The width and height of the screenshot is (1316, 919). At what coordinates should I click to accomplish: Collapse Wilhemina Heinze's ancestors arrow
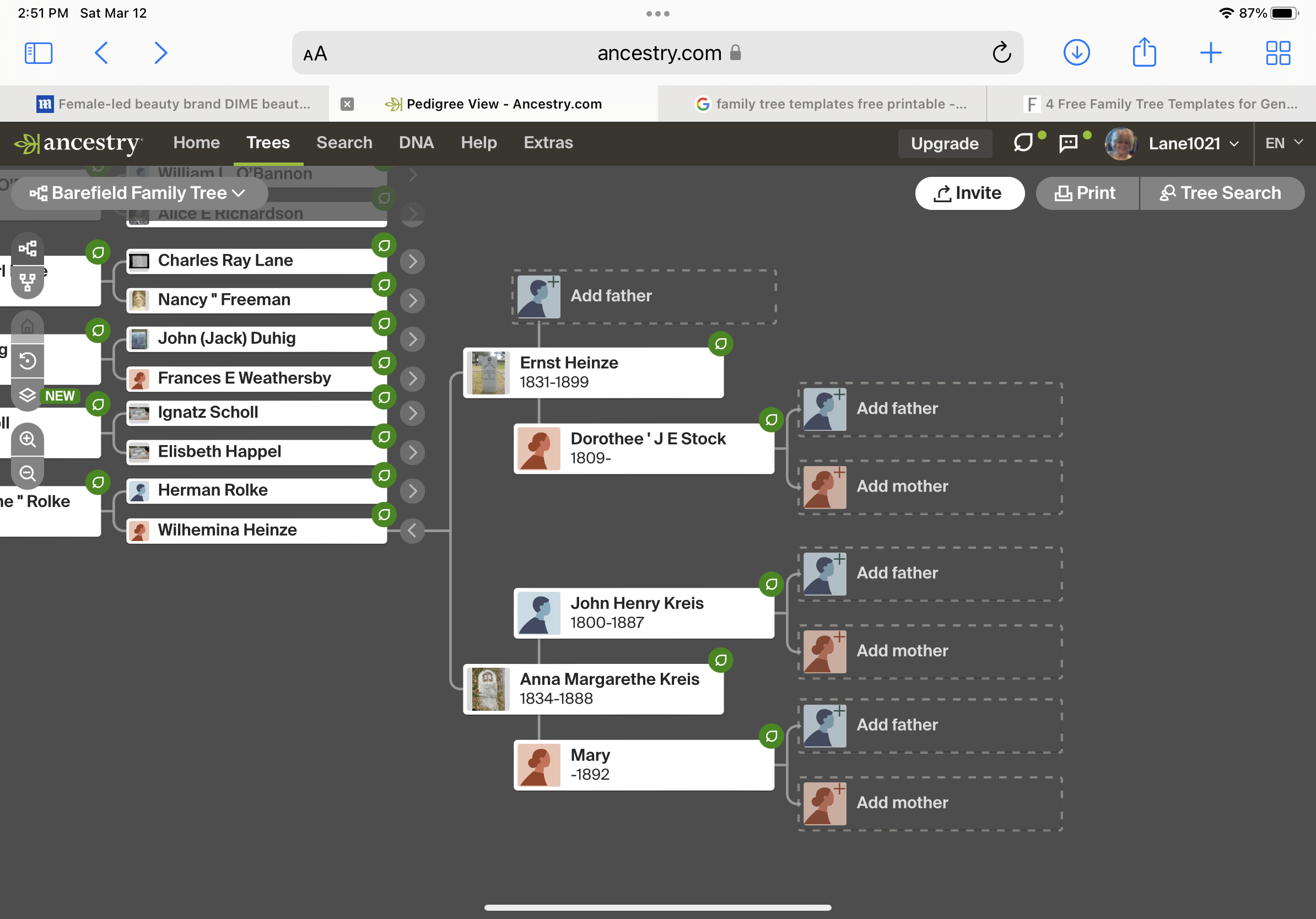click(412, 531)
